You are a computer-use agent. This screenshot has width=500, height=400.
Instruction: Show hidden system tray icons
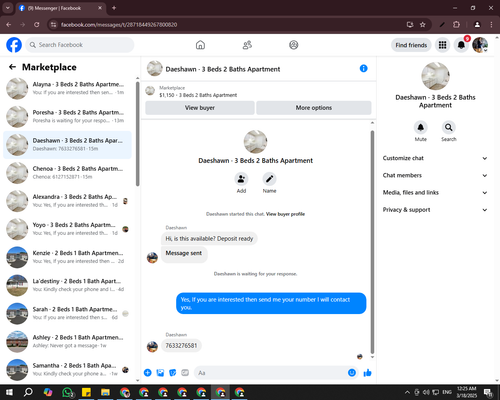[x=407, y=392]
